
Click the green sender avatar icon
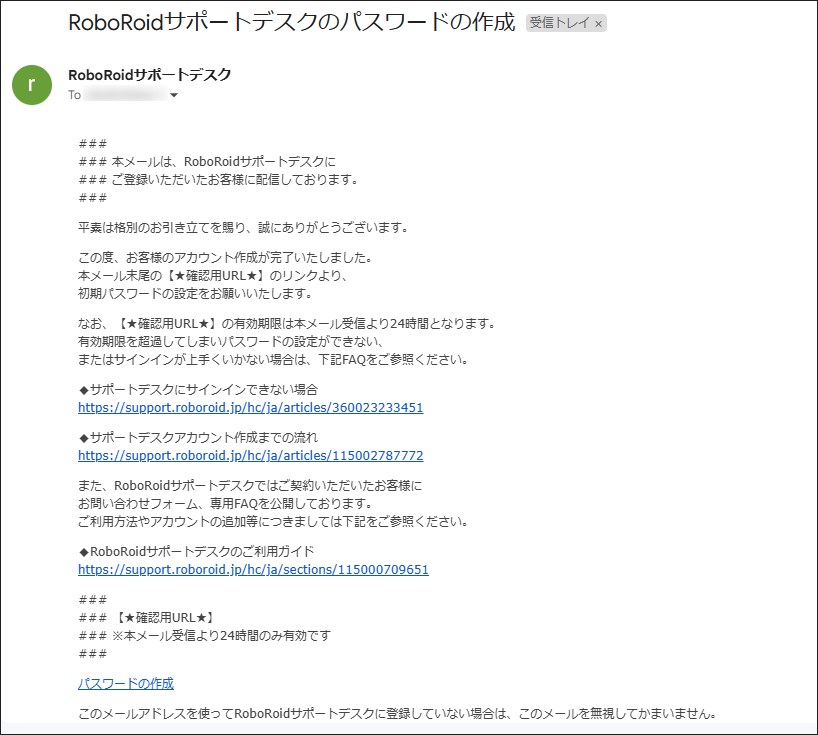tap(32, 85)
